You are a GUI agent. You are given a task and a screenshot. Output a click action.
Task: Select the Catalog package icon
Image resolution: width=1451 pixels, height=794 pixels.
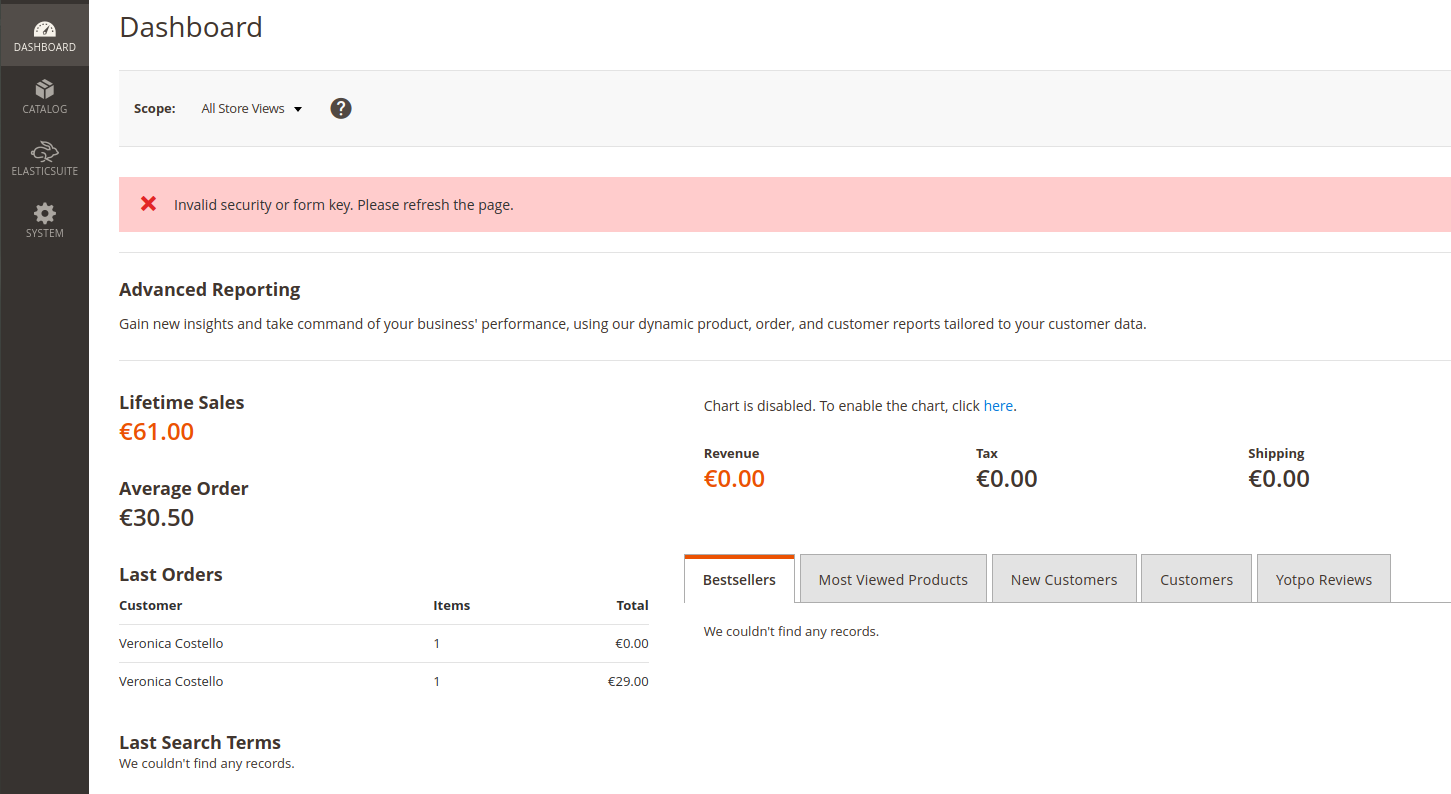[x=45, y=89]
